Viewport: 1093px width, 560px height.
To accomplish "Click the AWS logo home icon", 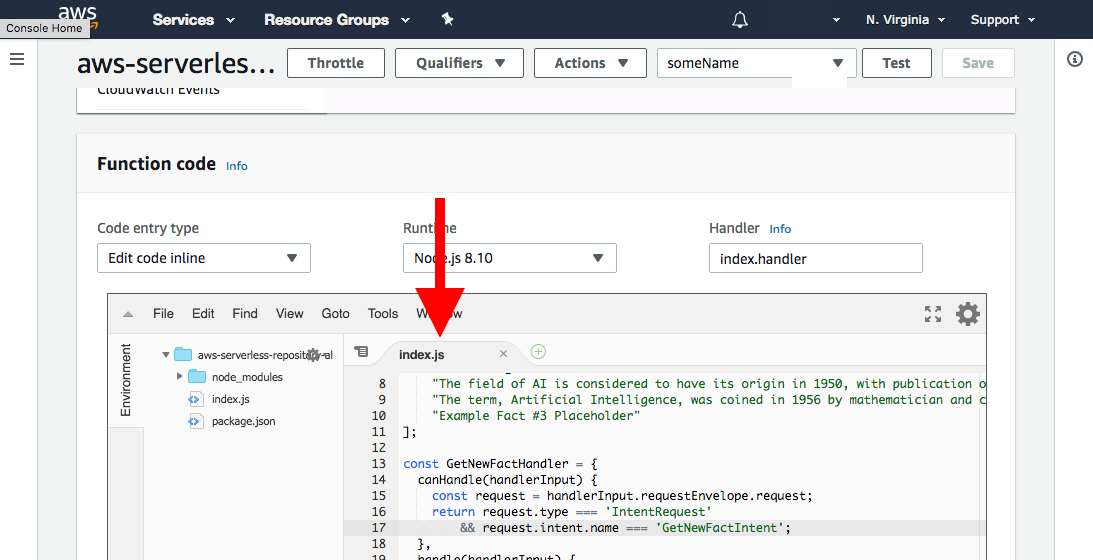I will (77, 13).
